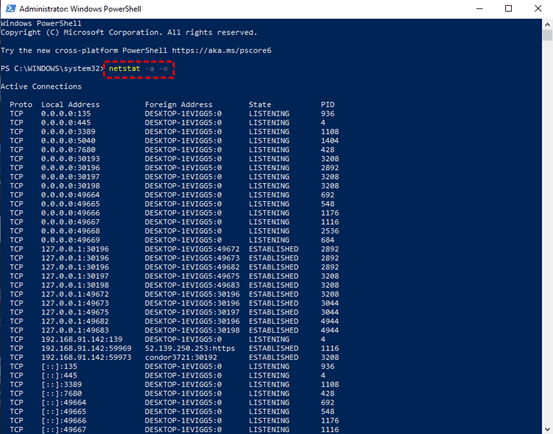Screen dimensions: 553x434
Task: Click the Local Address column header
Action: click(70, 104)
